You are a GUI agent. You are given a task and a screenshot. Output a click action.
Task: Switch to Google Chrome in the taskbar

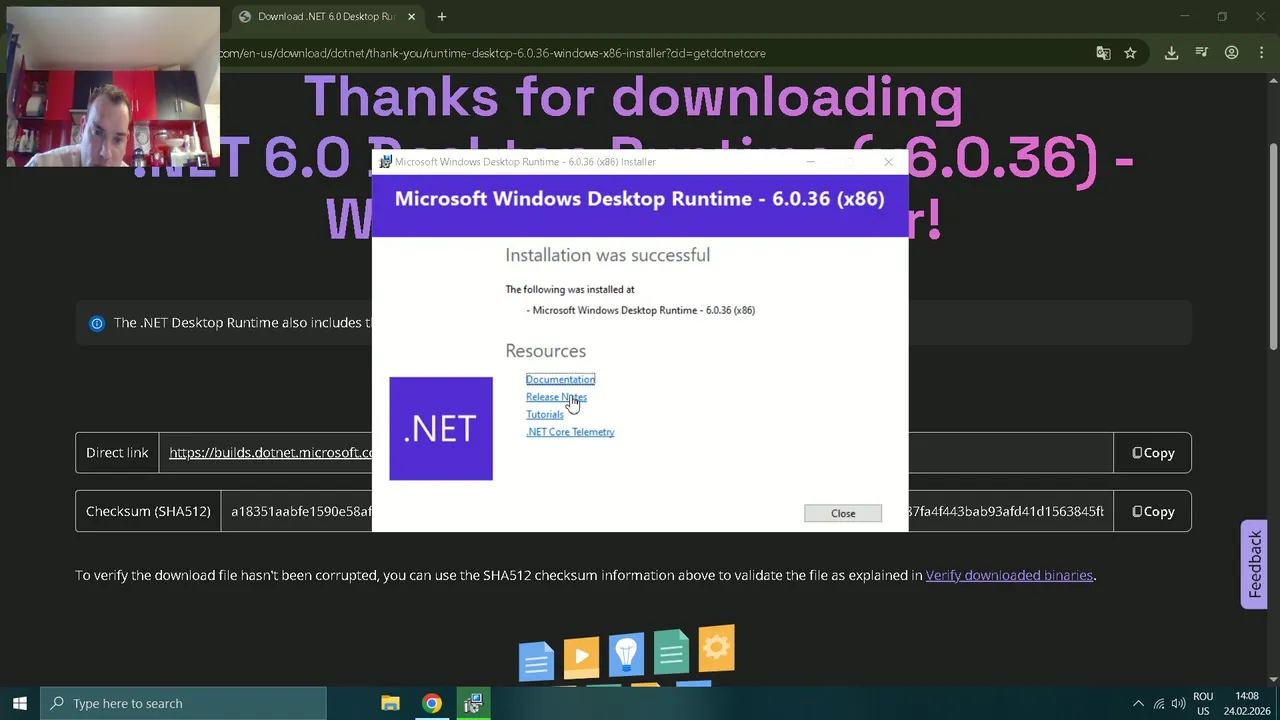coord(432,703)
